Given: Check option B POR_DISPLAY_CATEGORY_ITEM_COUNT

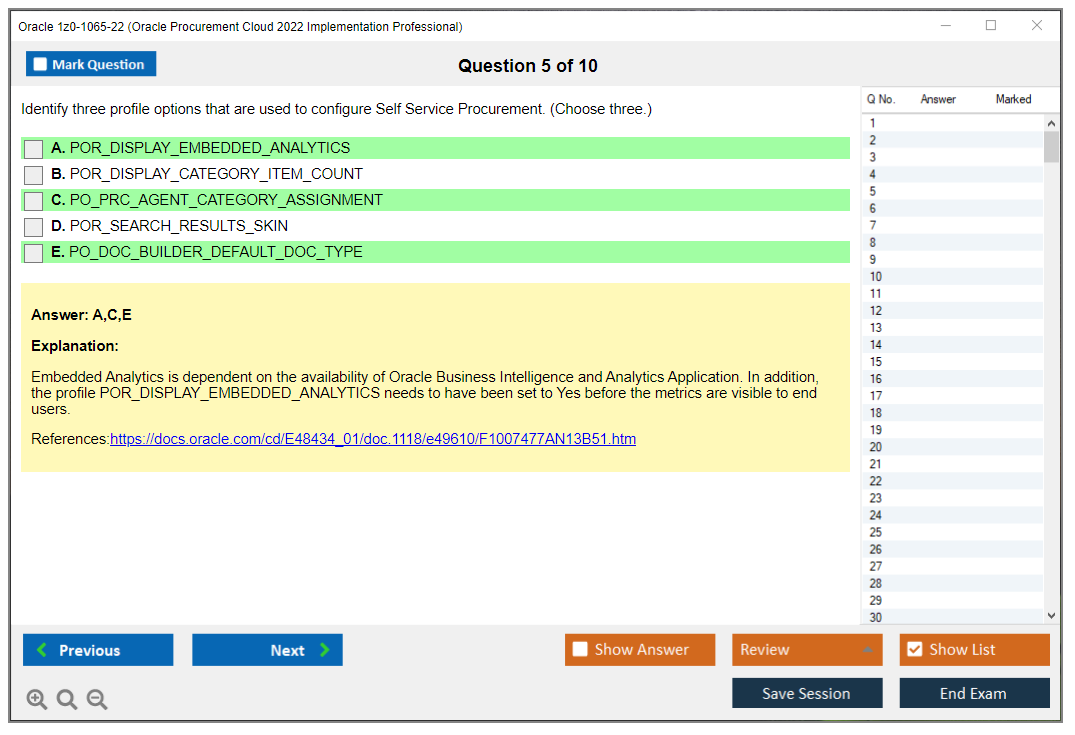Looking at the screenshot, I should (x=34, y=175).
